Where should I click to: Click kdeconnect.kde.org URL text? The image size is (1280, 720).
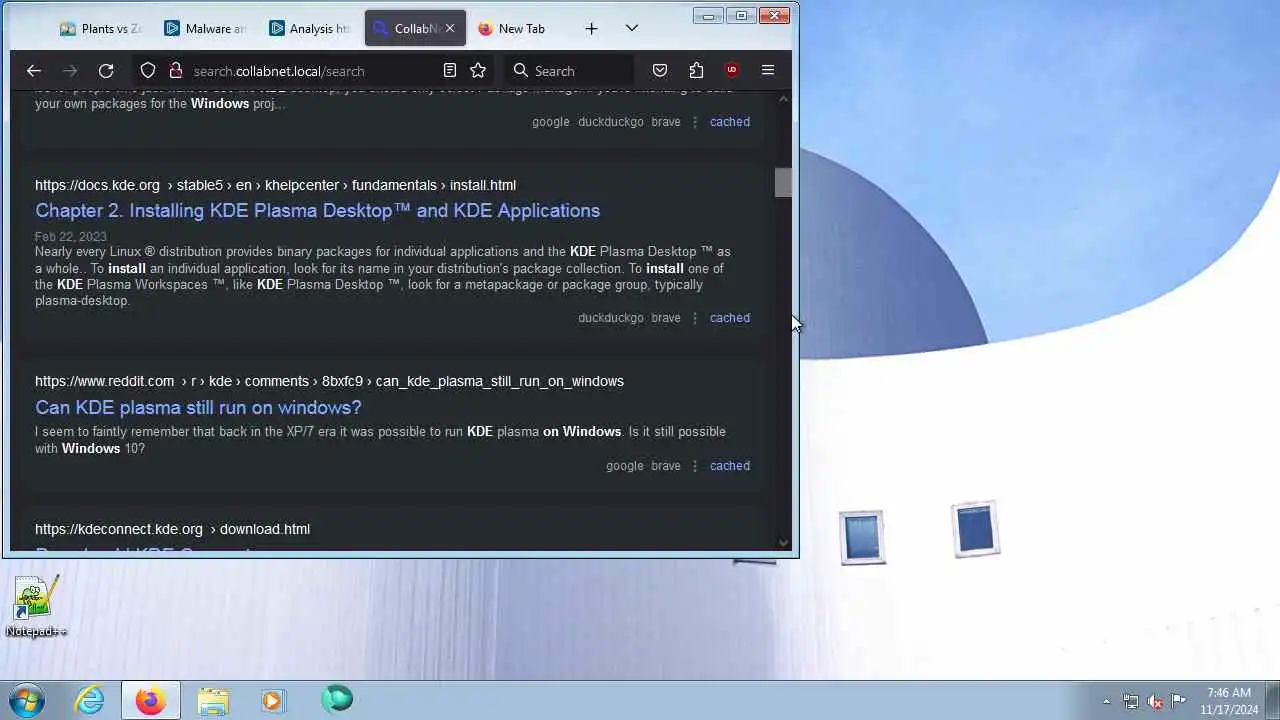pyautogui.click(x=172, y=529)
